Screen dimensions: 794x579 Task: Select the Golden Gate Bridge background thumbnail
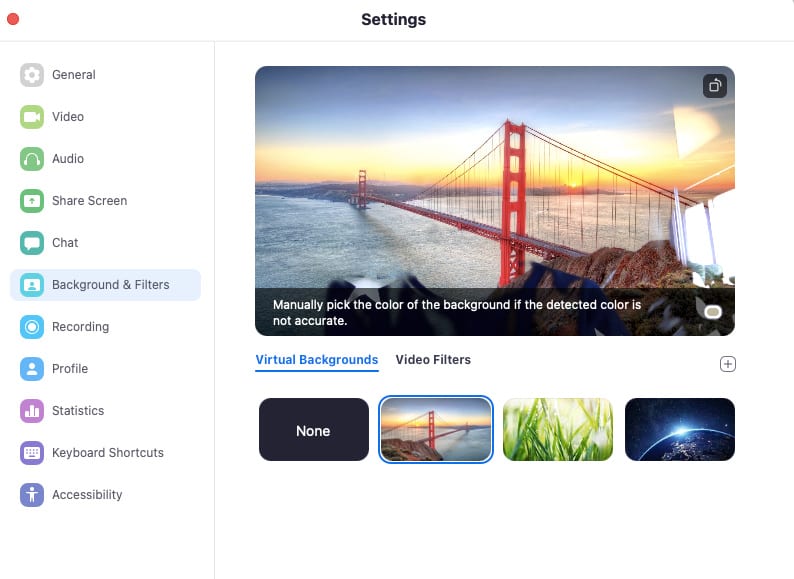tap(436, 430)
